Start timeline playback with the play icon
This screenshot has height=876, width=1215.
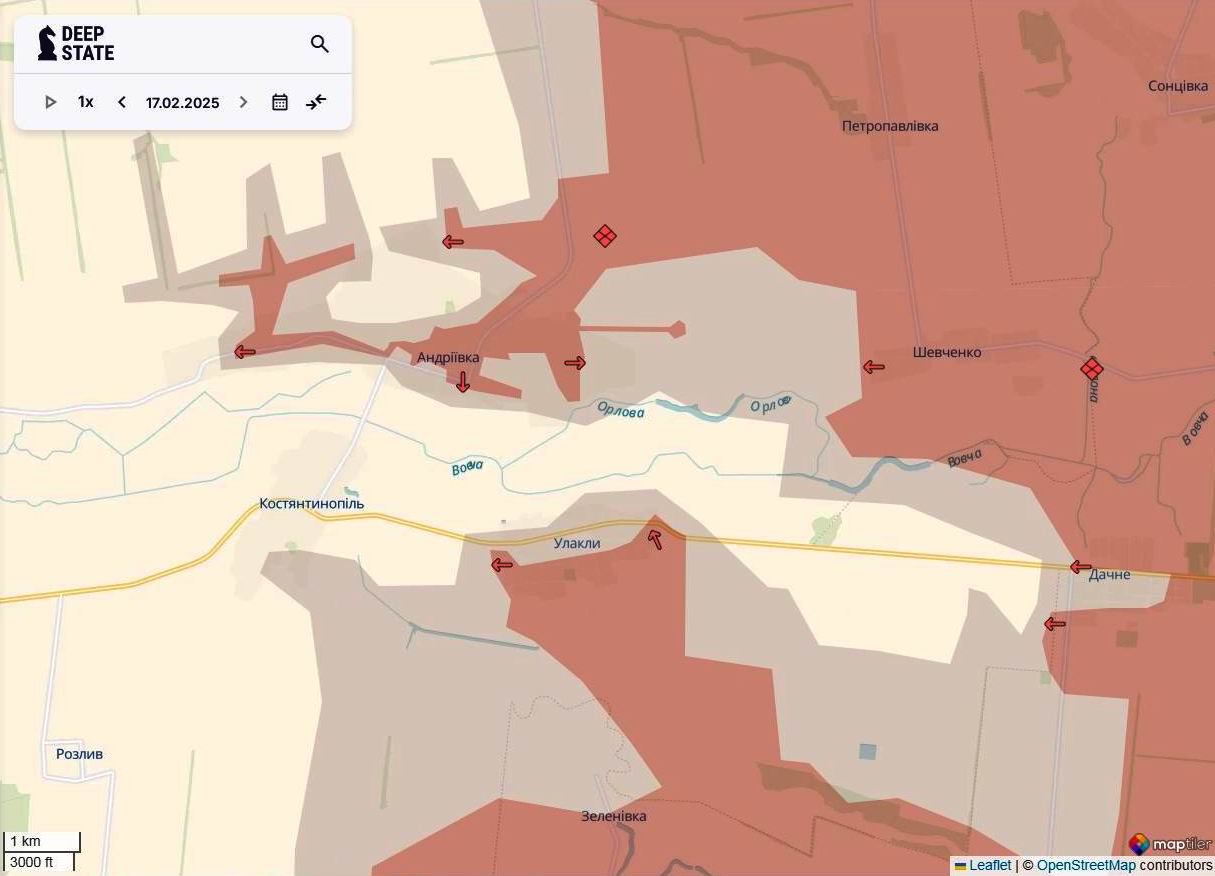click(50, 101)
